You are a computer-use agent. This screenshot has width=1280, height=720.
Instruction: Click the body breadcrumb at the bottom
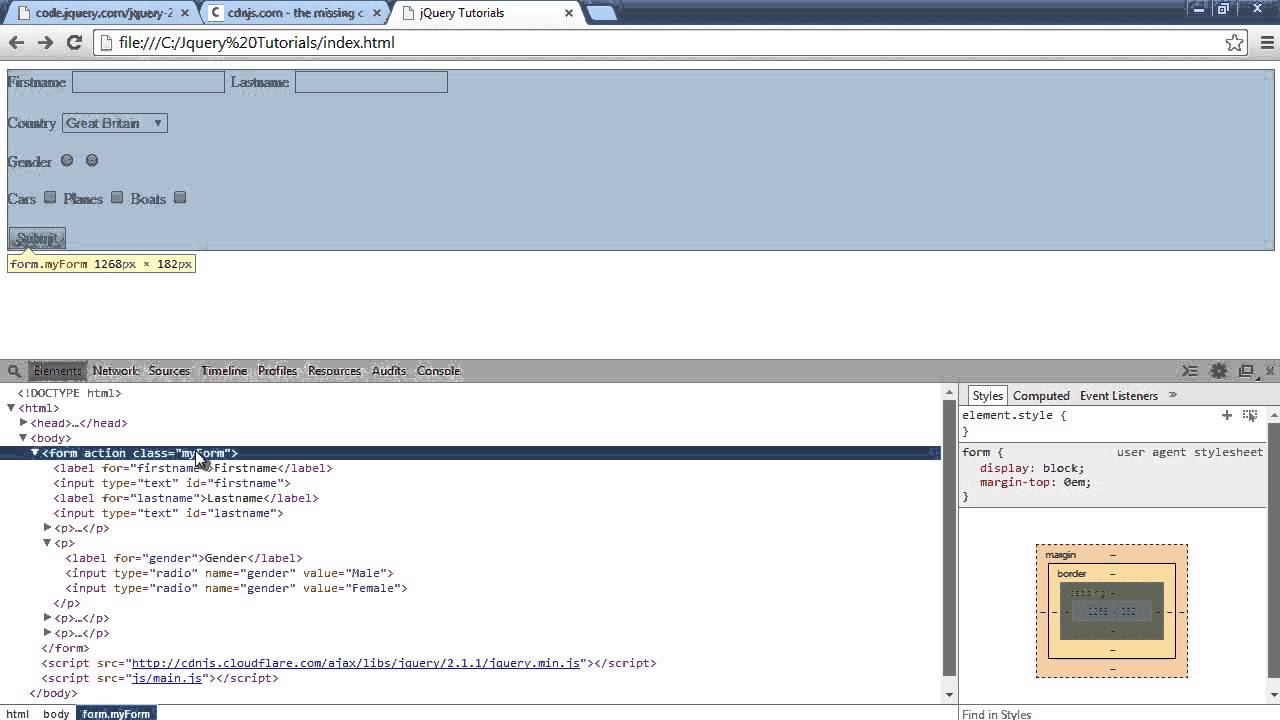tap(56, 714)
